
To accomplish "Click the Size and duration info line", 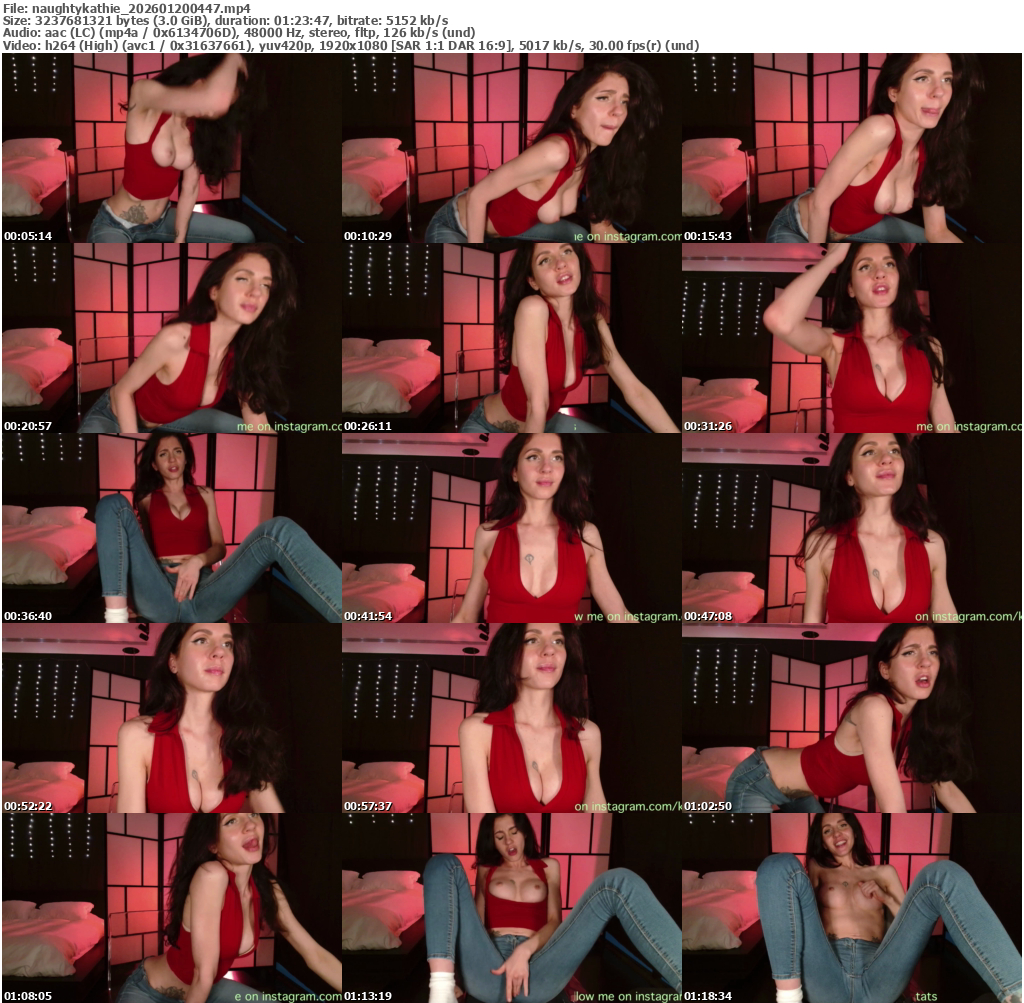I will click(225, 21).
